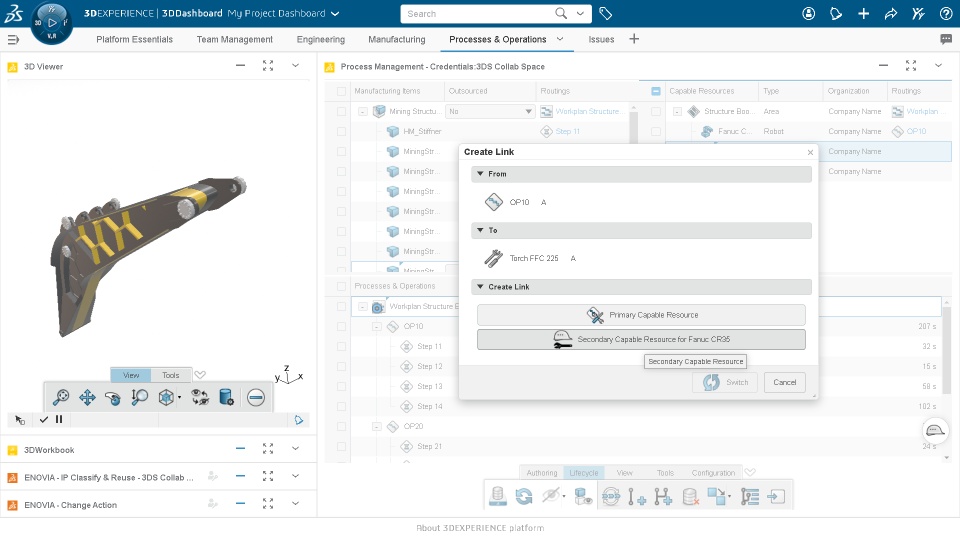
Task: Select the pan arrows tool
Action: 88,397
